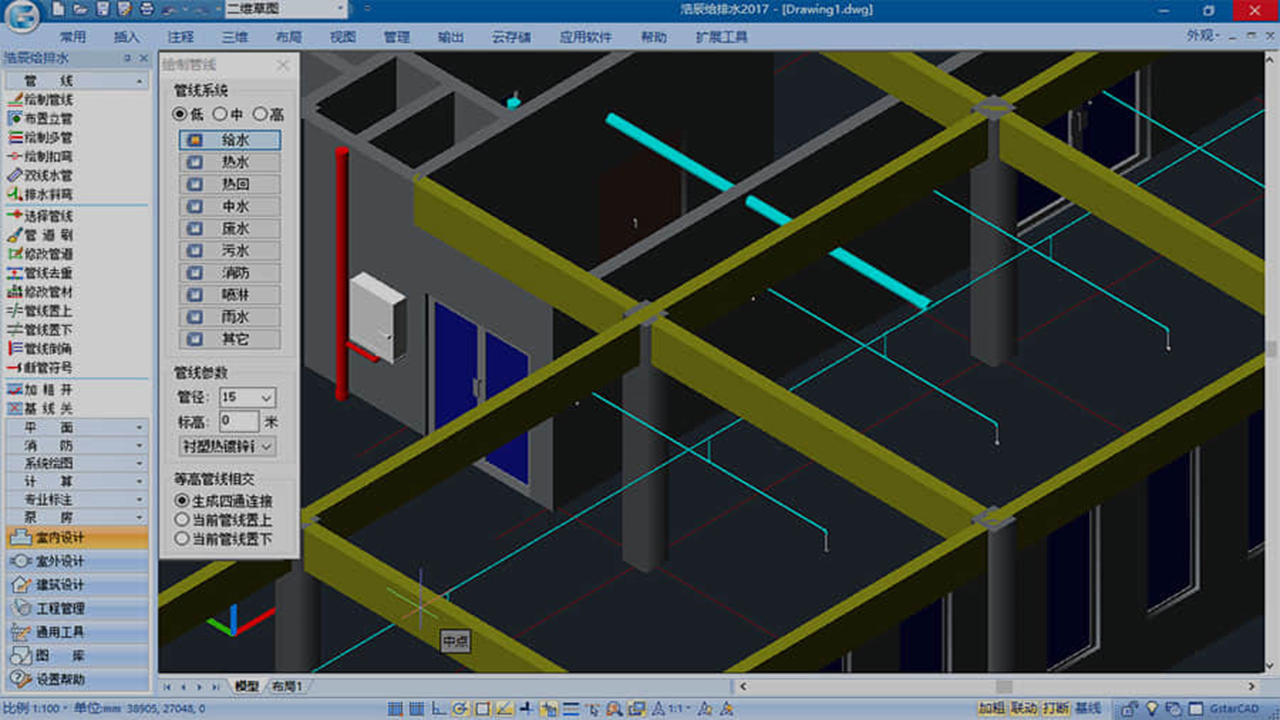Open the 修改管材 pipe material tool

click(48, 292)
